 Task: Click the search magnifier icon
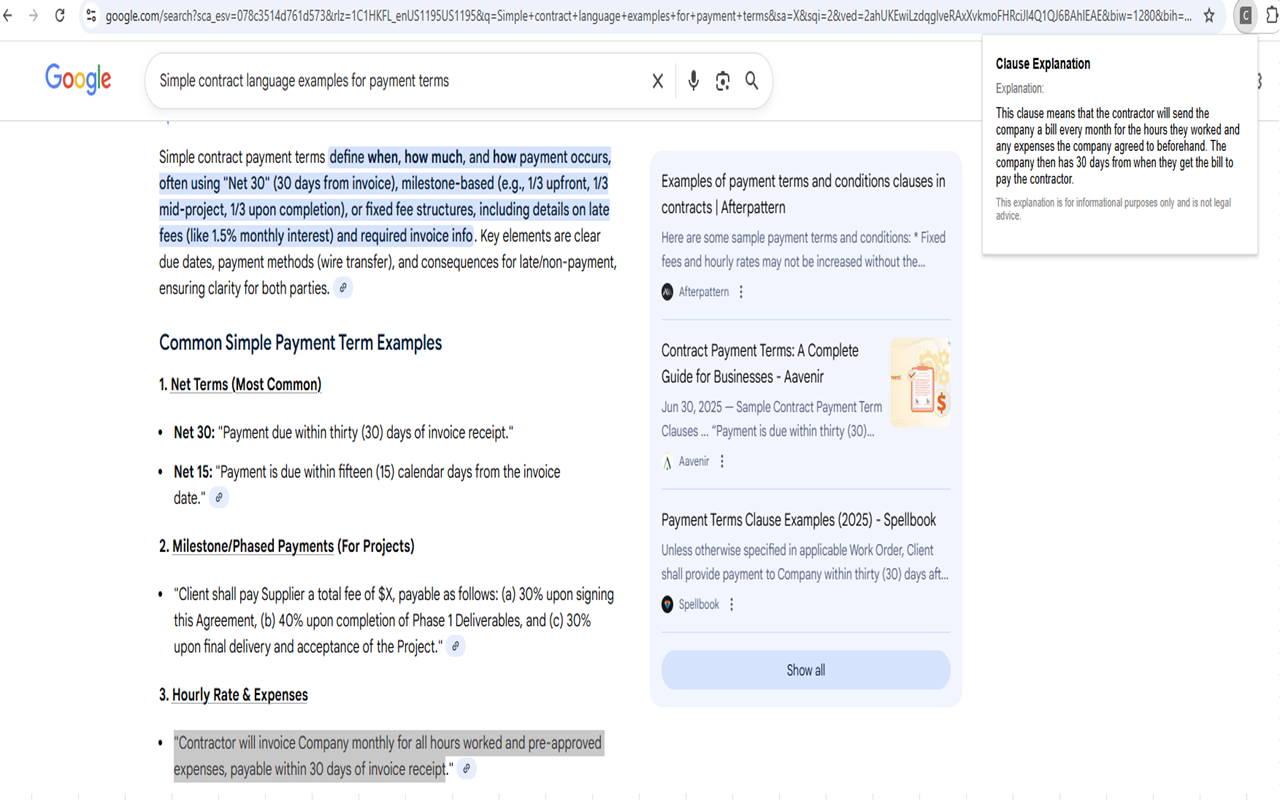coord(751,81)
